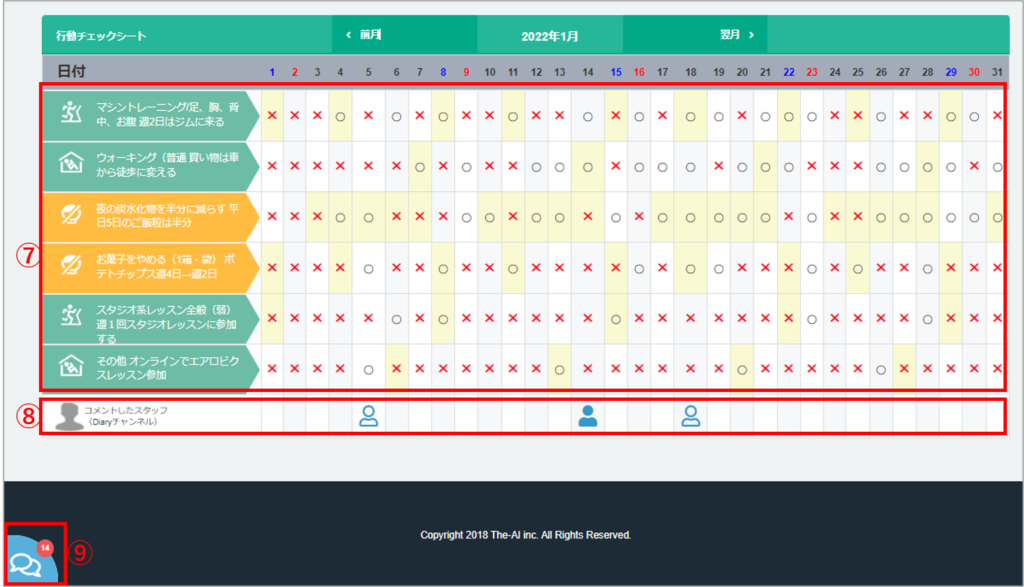1024x587 pixels.
Task: Click the meal icon for お菓子をやめる row
Action: tap(70, 267)
